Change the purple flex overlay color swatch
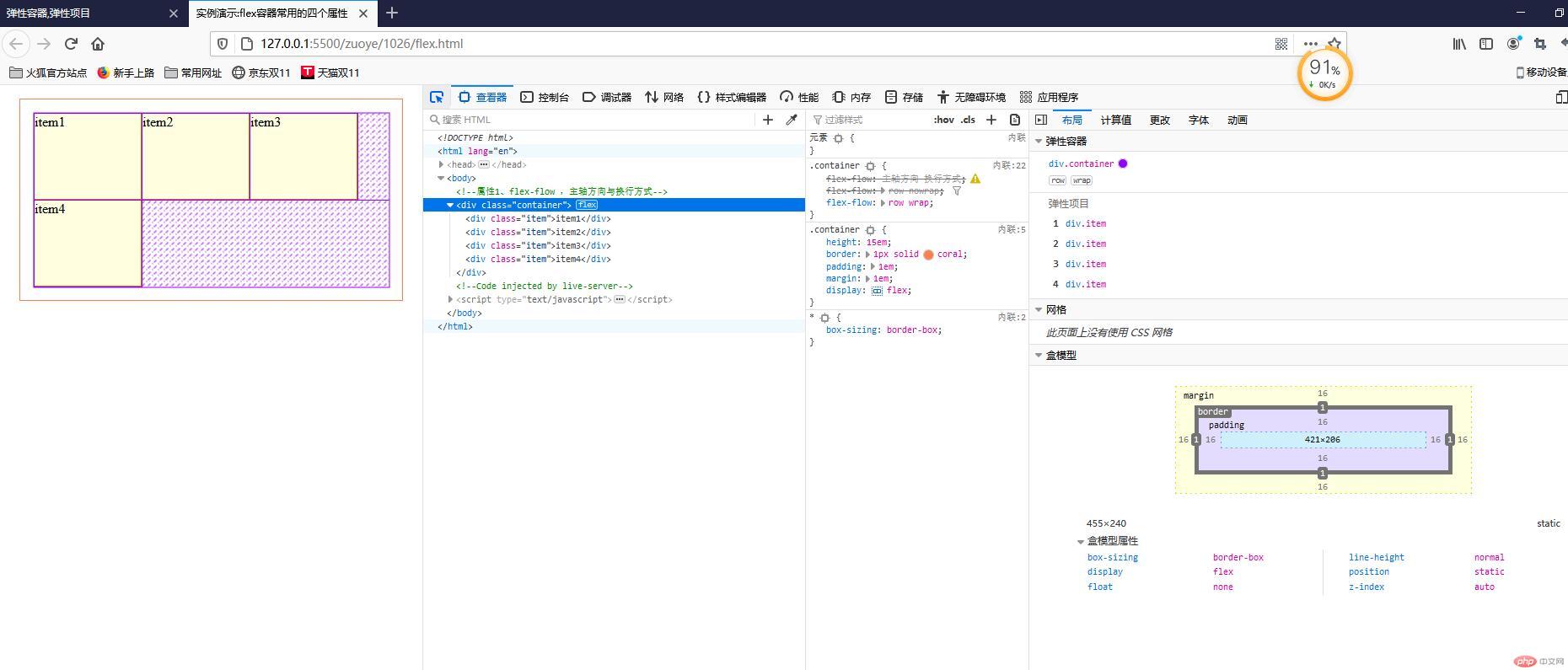 click(x=1123, y=163)
